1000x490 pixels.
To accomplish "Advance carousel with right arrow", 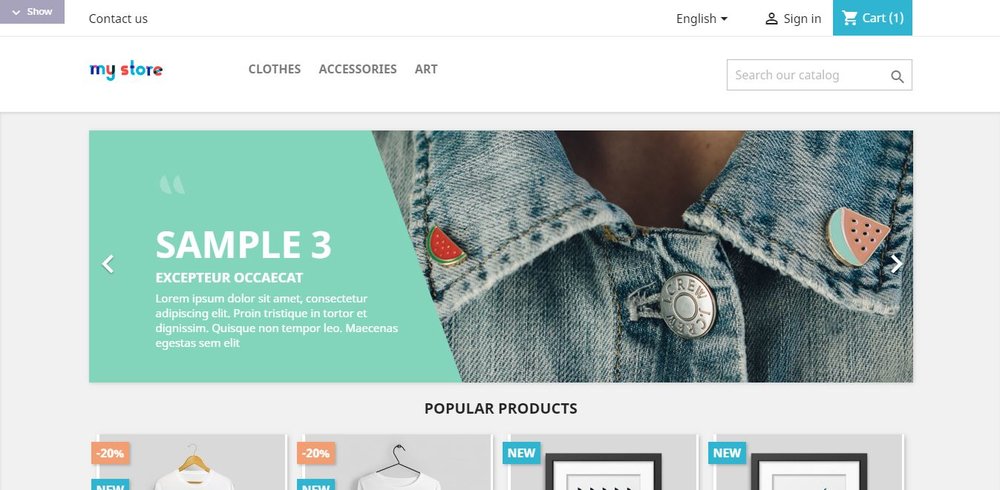I will point(896,264).
